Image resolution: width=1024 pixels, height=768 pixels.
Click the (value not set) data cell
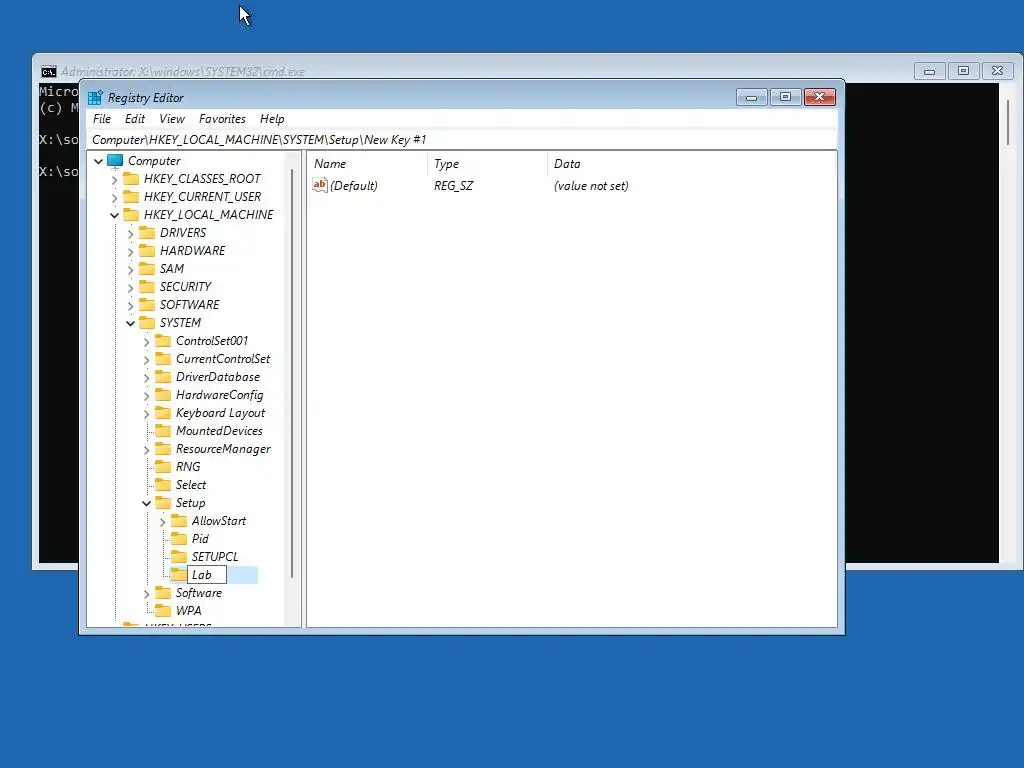pyautogui.click(x=591, y=186)
